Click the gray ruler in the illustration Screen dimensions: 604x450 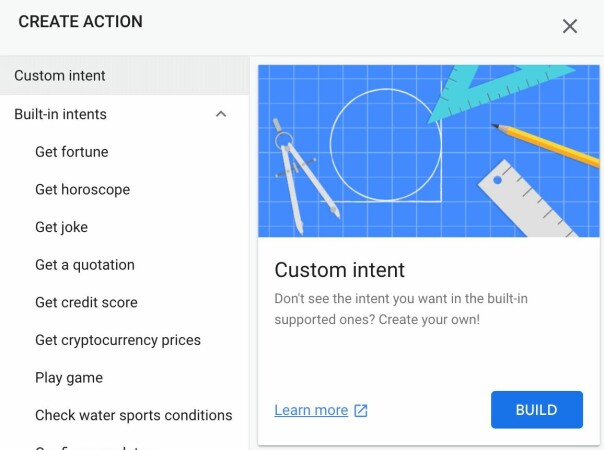pyautogui.click(x=527, y=198)
